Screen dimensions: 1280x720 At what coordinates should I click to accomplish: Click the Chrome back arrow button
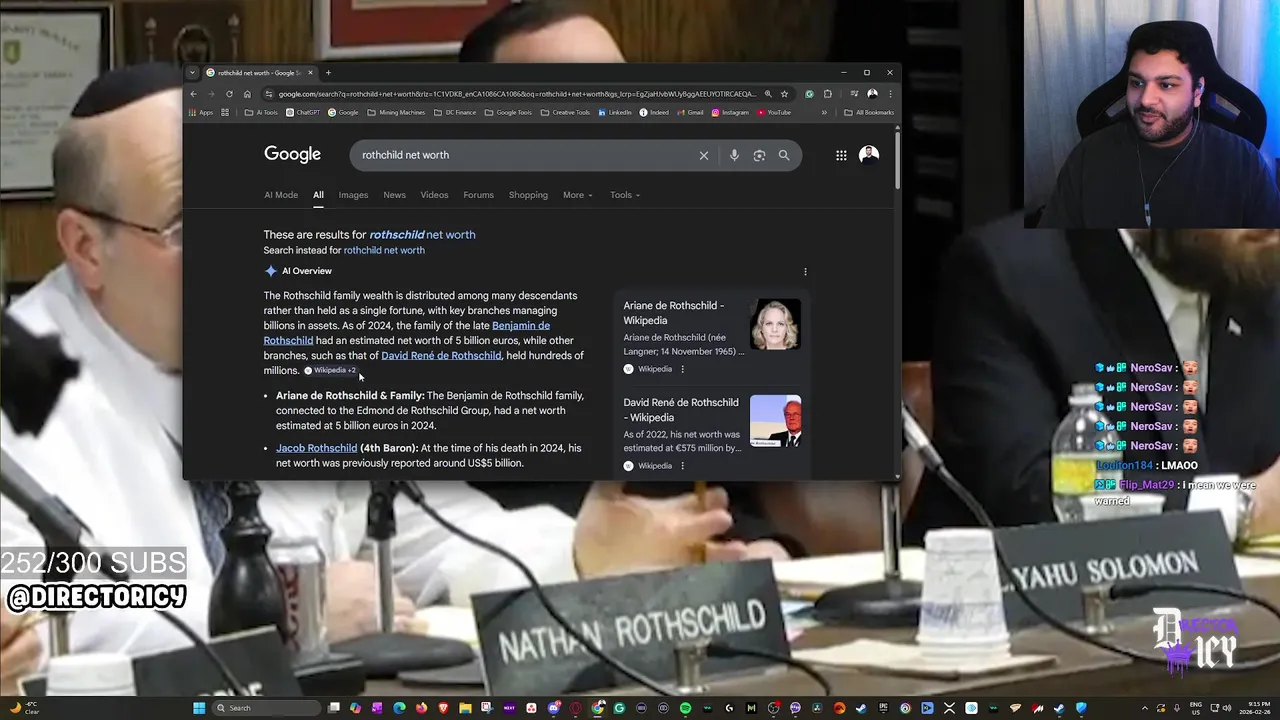pyautogui.click(x=194, y=94)
